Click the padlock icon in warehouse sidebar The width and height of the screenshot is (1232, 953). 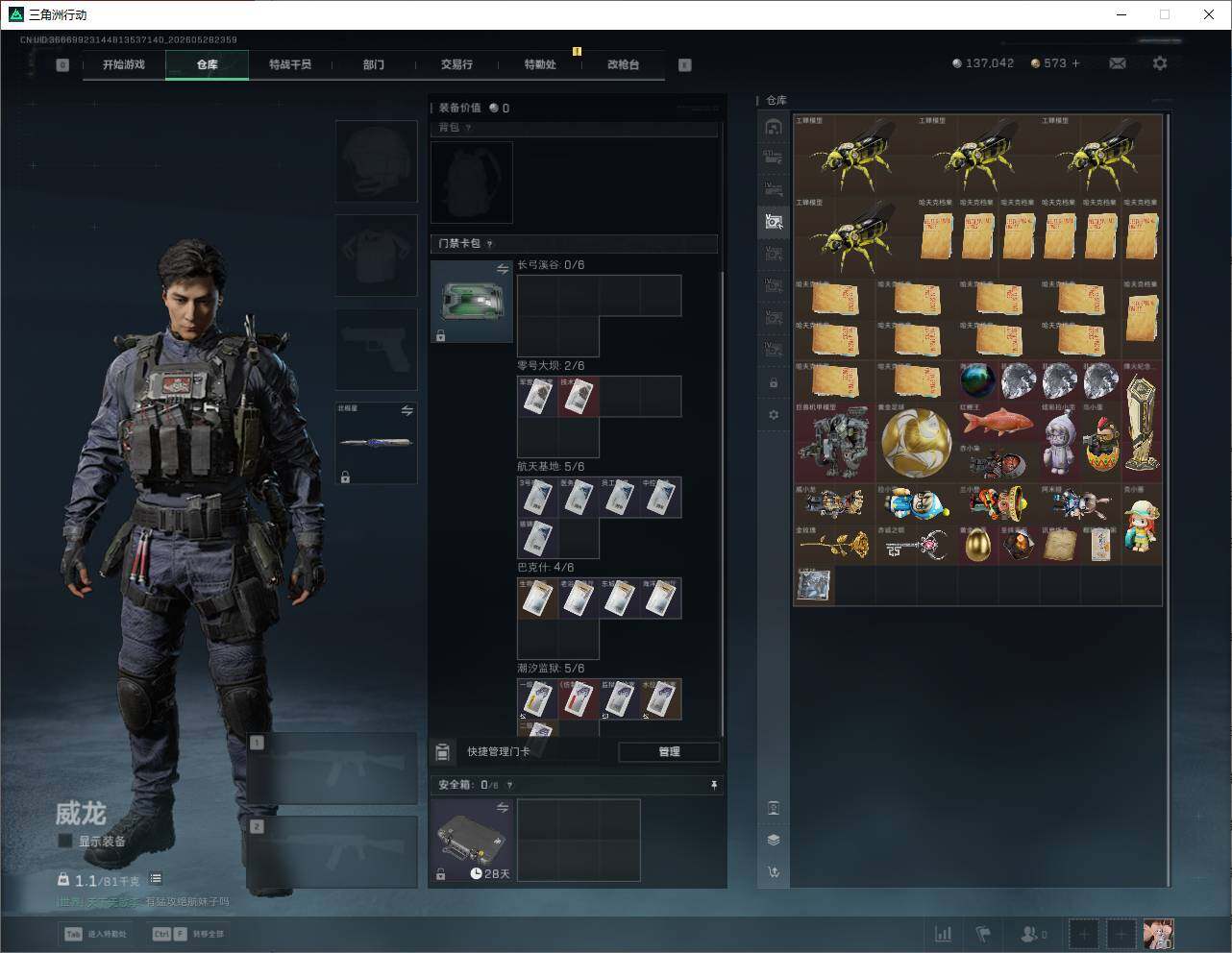pyautogui.click(x=774, y=383)
